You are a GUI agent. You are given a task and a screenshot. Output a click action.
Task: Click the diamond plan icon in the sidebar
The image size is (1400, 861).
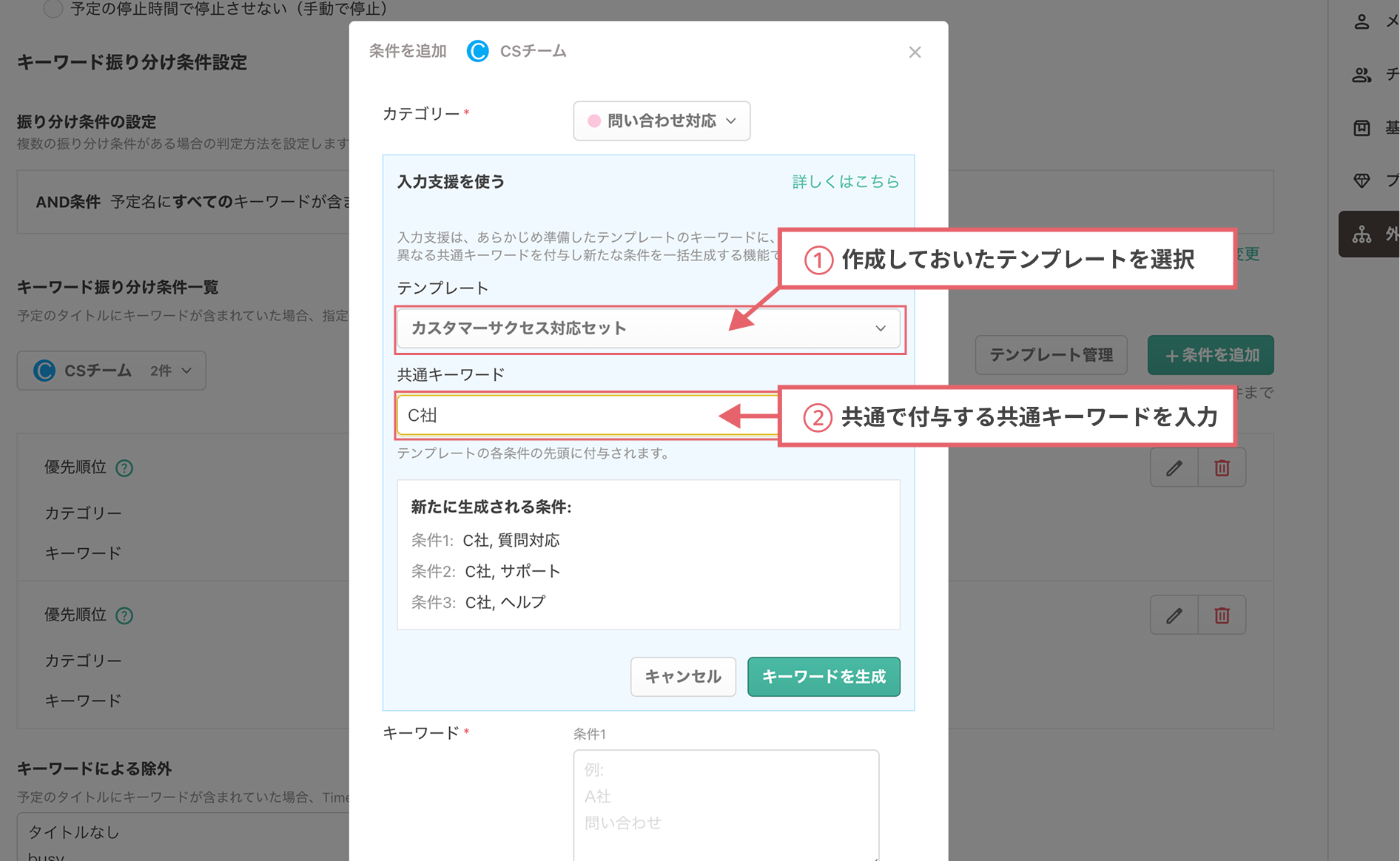point(1361,180)
